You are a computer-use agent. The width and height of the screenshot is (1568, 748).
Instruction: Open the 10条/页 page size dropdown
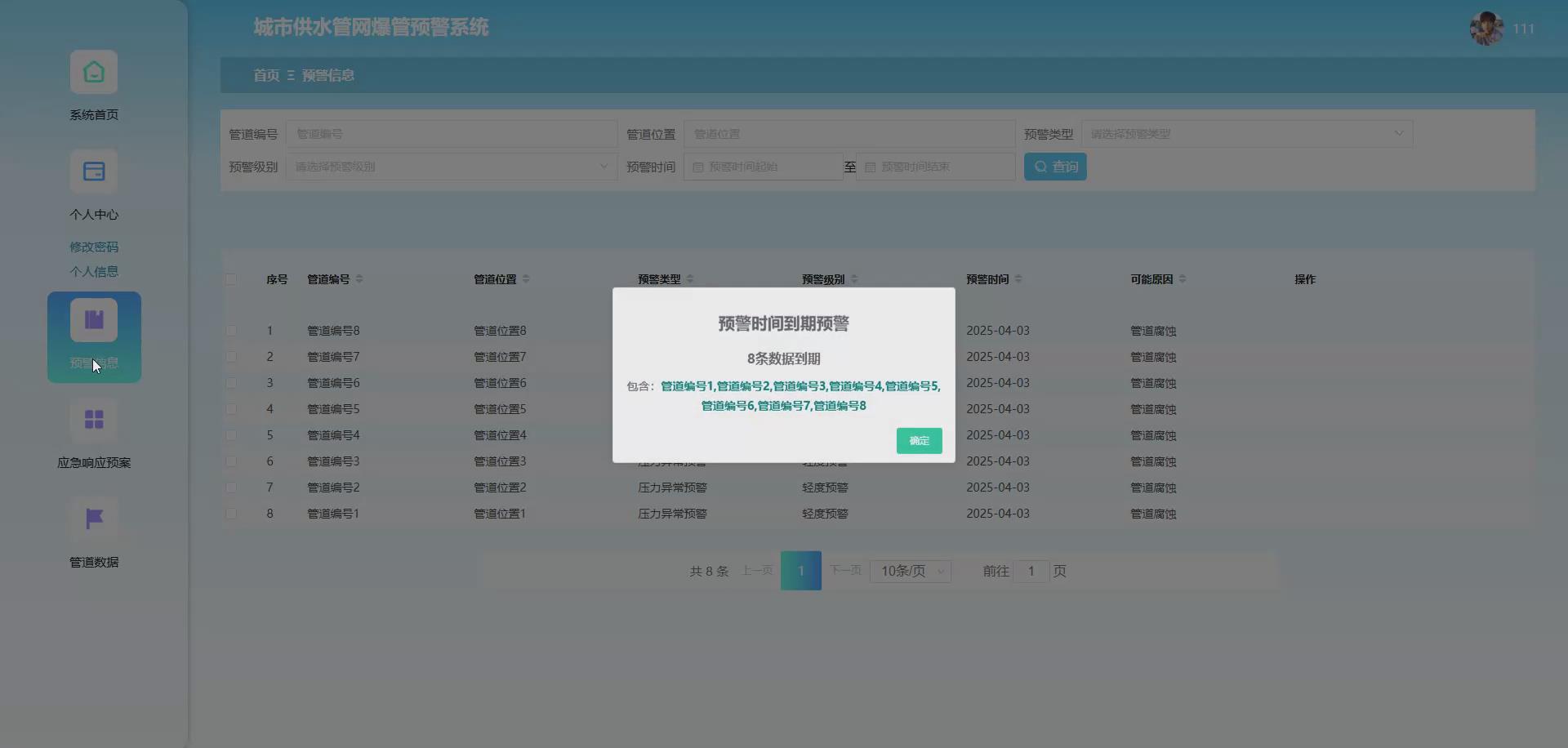coord(909,572)
